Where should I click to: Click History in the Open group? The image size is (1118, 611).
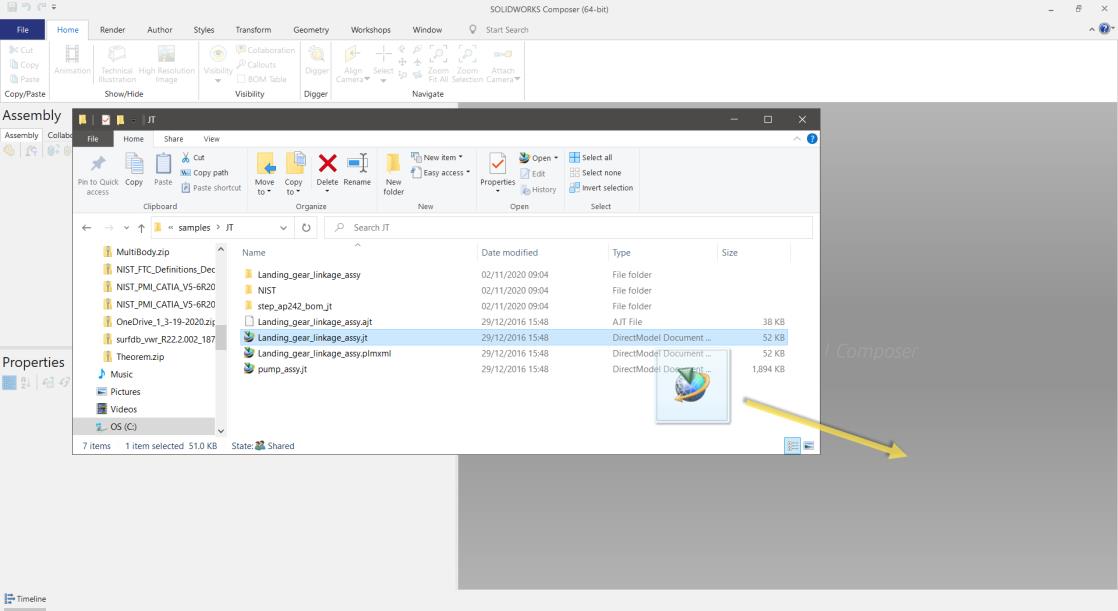click(538, 190)
